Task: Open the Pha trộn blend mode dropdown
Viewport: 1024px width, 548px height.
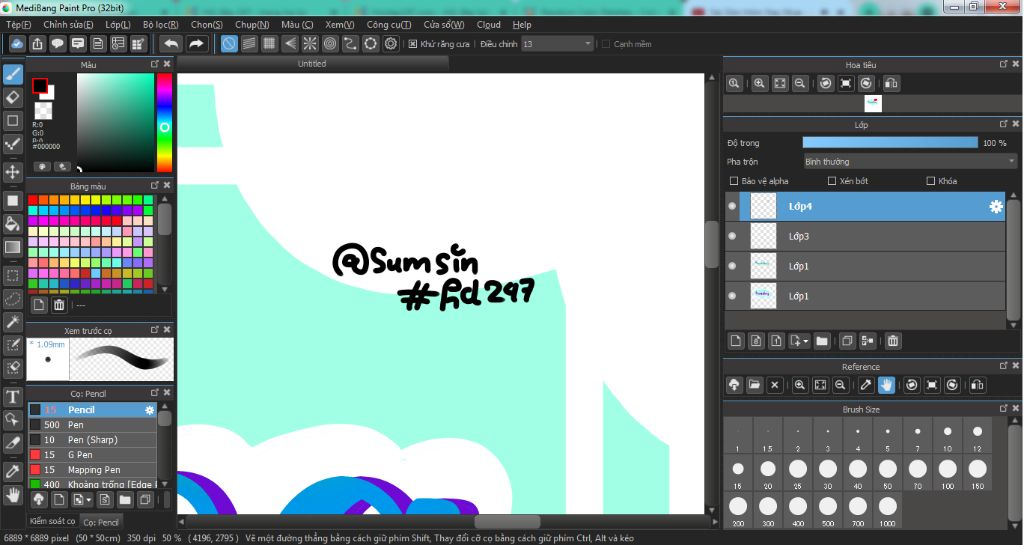Action: 910,161
